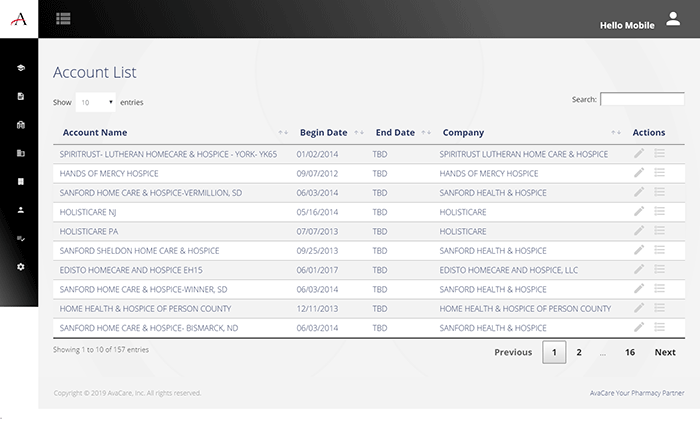Image resolution: width=700 pixels, height=435 pixels.
Task: Click AvaCare Your Pharmacy Partner link
Action: [x=637, y=393]
